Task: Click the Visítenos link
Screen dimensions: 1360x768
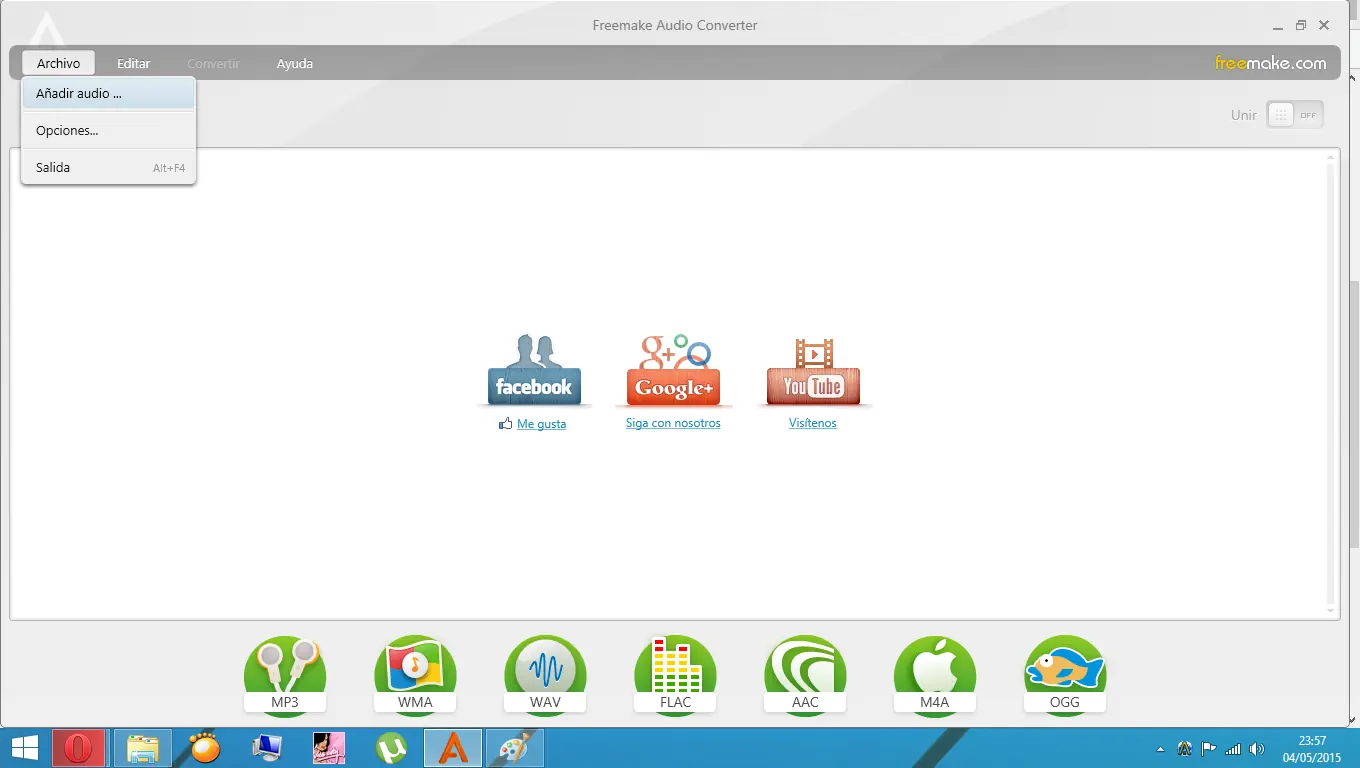Action: (x=813, y=423)
